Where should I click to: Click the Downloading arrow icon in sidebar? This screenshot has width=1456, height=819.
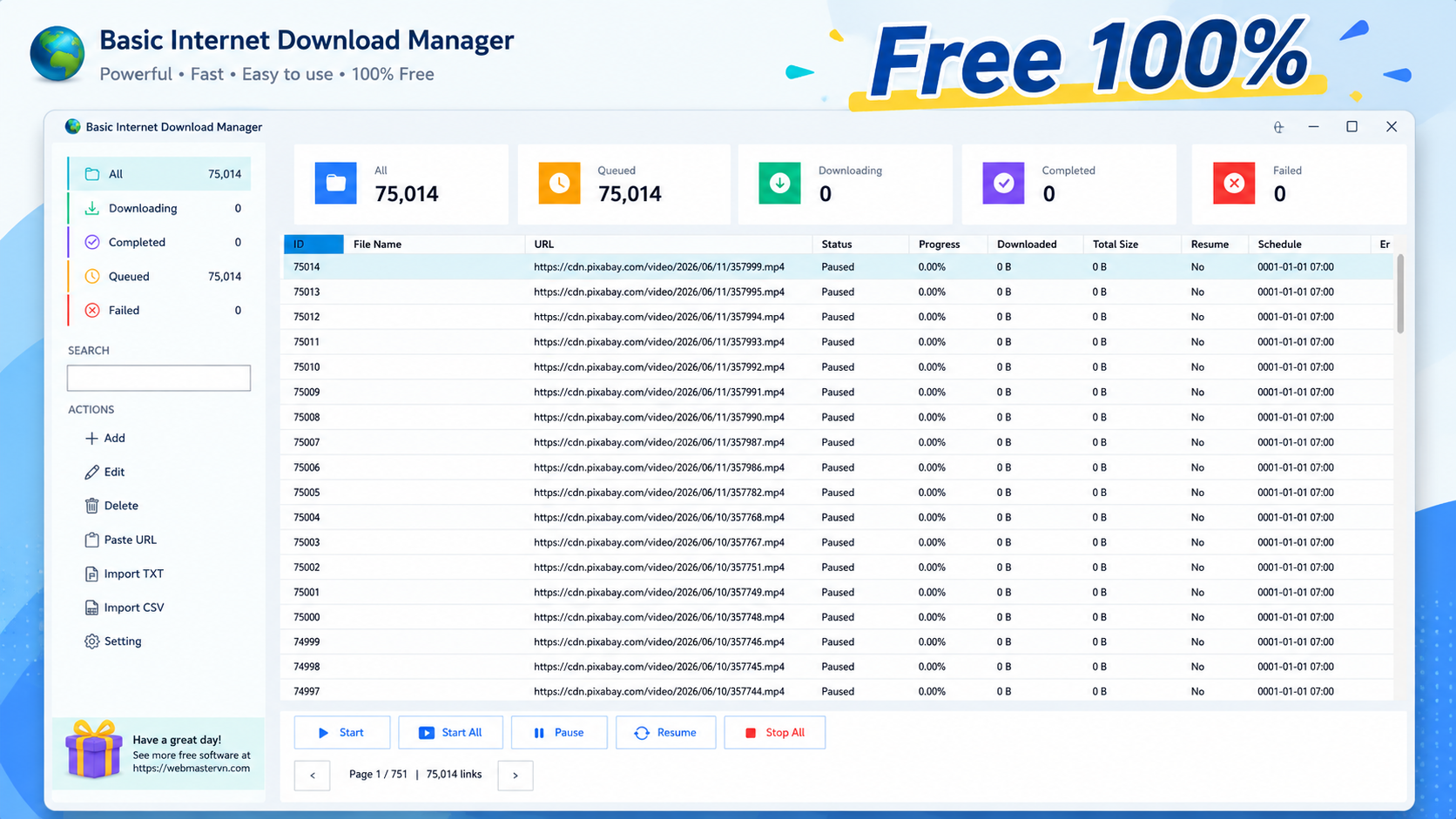tap(91, 208)
